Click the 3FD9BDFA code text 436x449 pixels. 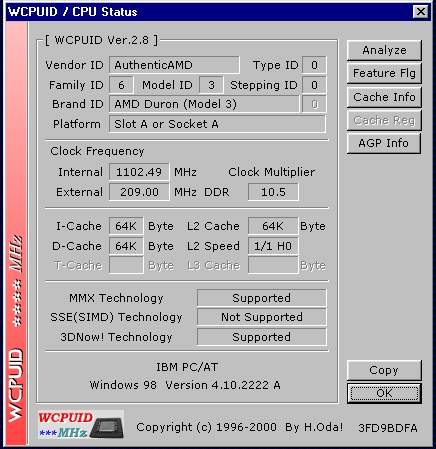click(x=388, y=428)
